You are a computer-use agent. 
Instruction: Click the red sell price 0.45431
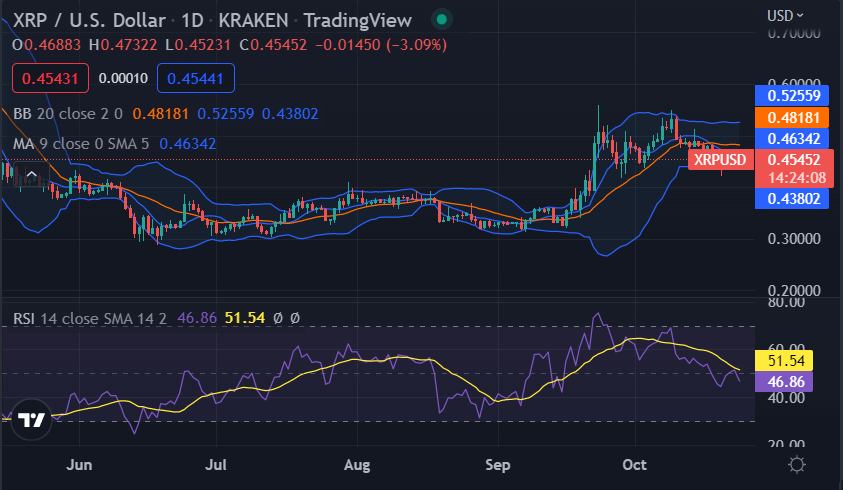(51, 79)
